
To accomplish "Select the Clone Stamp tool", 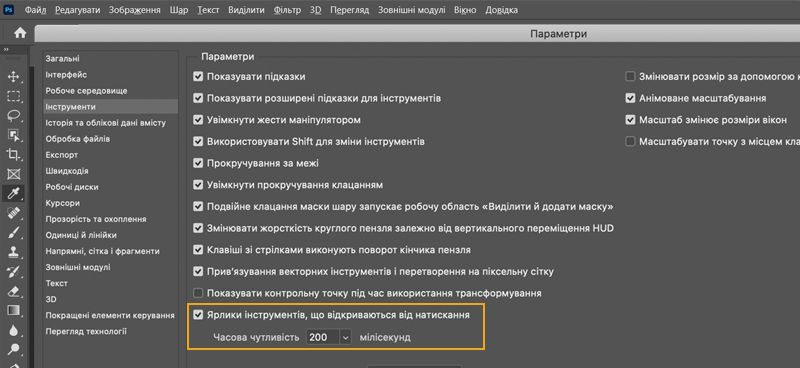I will click(13, 252).
